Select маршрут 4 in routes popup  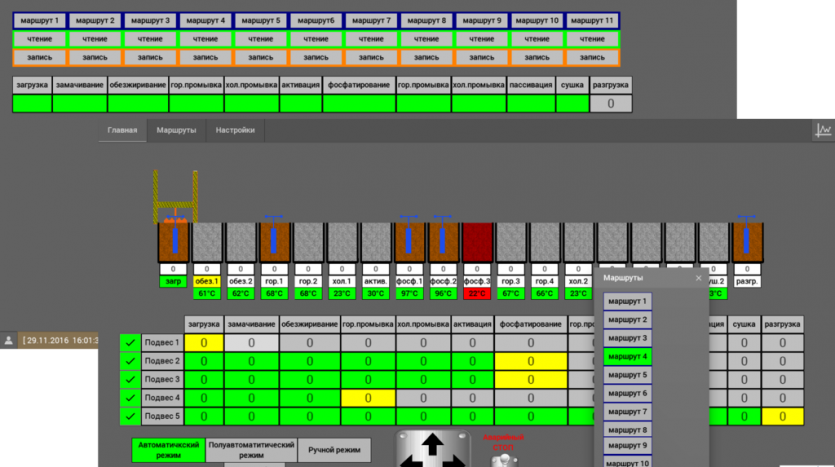point(628,357)
